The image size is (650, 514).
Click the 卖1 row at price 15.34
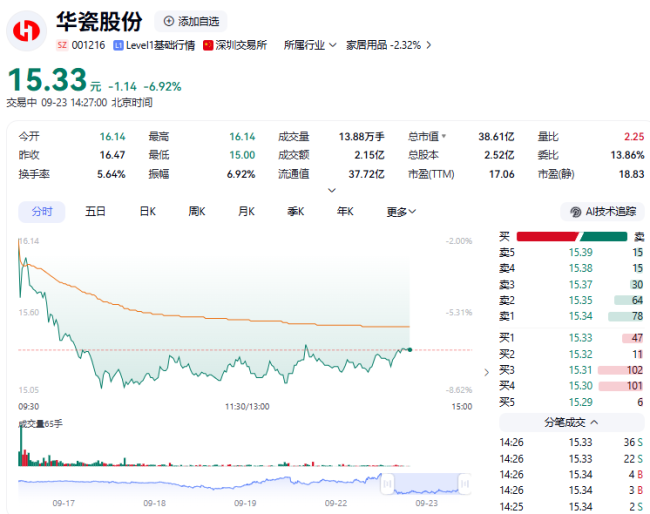click(x=572, y=316)
